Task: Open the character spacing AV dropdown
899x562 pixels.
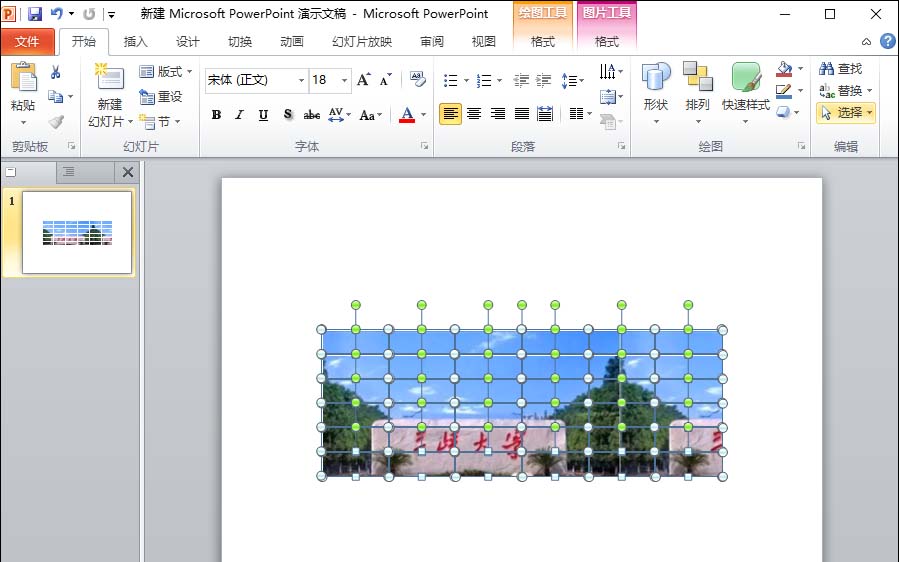Action: click(x=349, y=115)
